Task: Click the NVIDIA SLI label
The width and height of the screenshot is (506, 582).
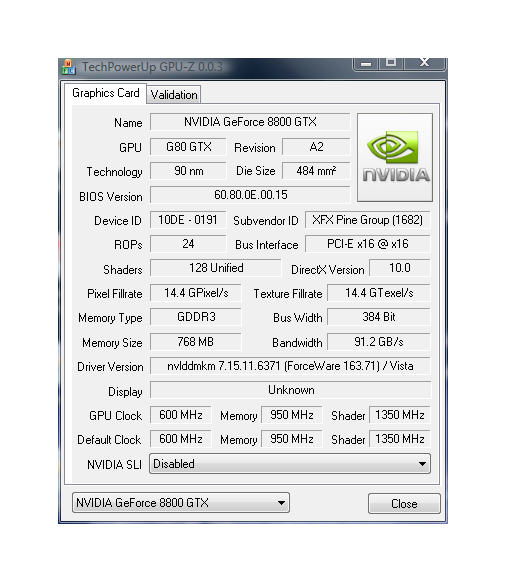Action: coord(114,464)
